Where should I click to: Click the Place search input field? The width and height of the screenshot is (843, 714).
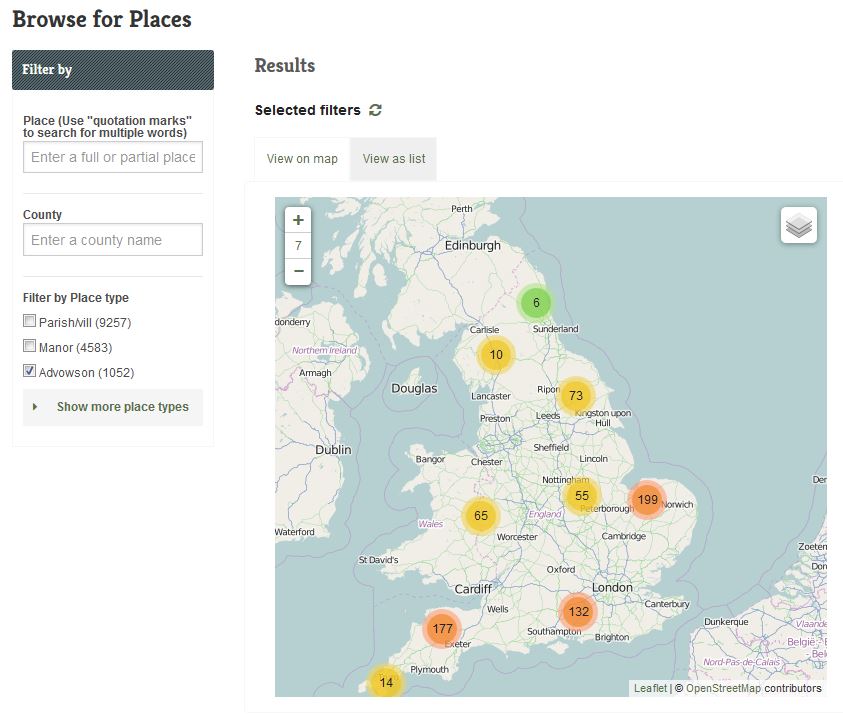tap(112, 157)
